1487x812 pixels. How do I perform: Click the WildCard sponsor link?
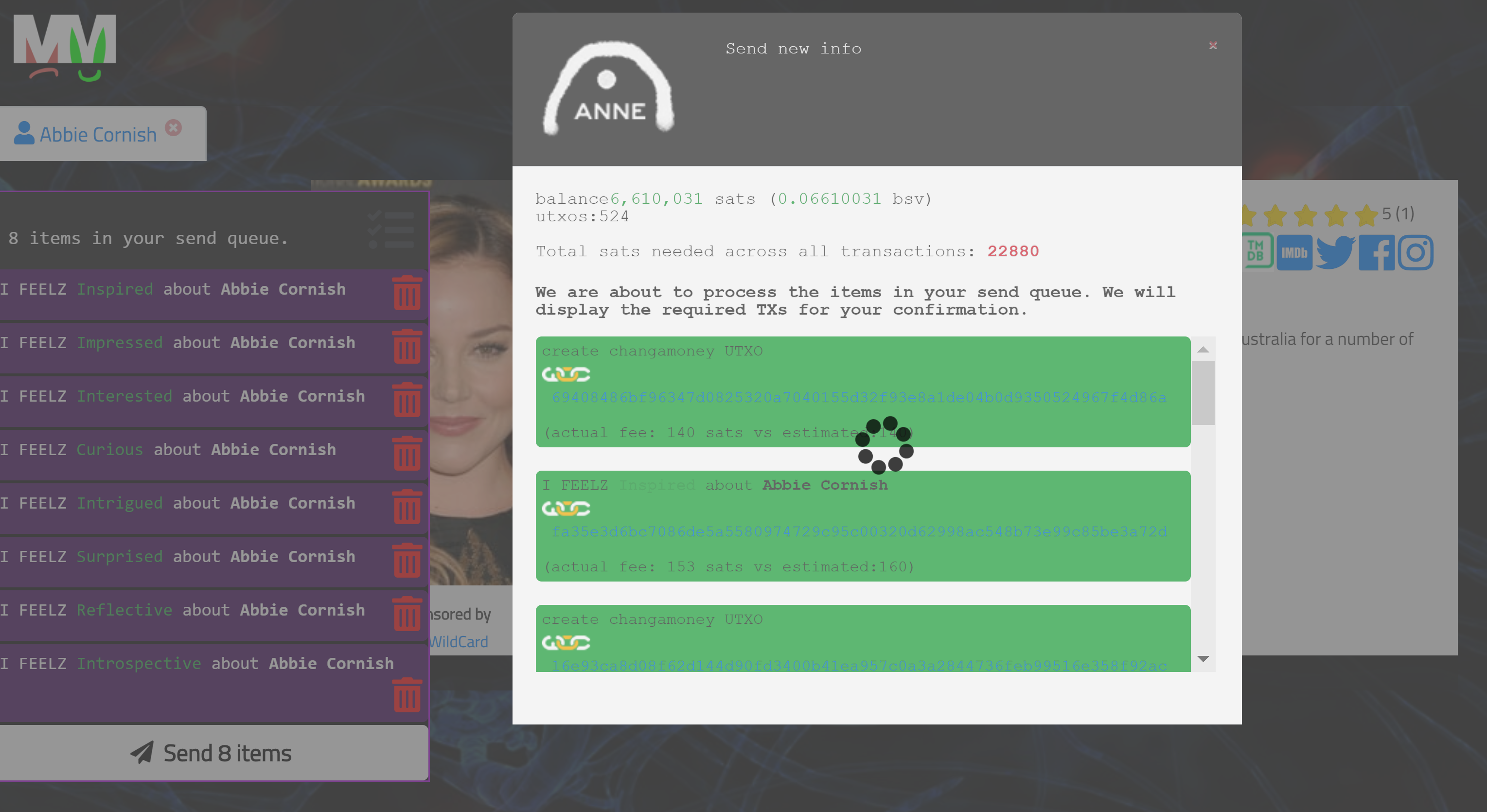click(x=459, y=641)
